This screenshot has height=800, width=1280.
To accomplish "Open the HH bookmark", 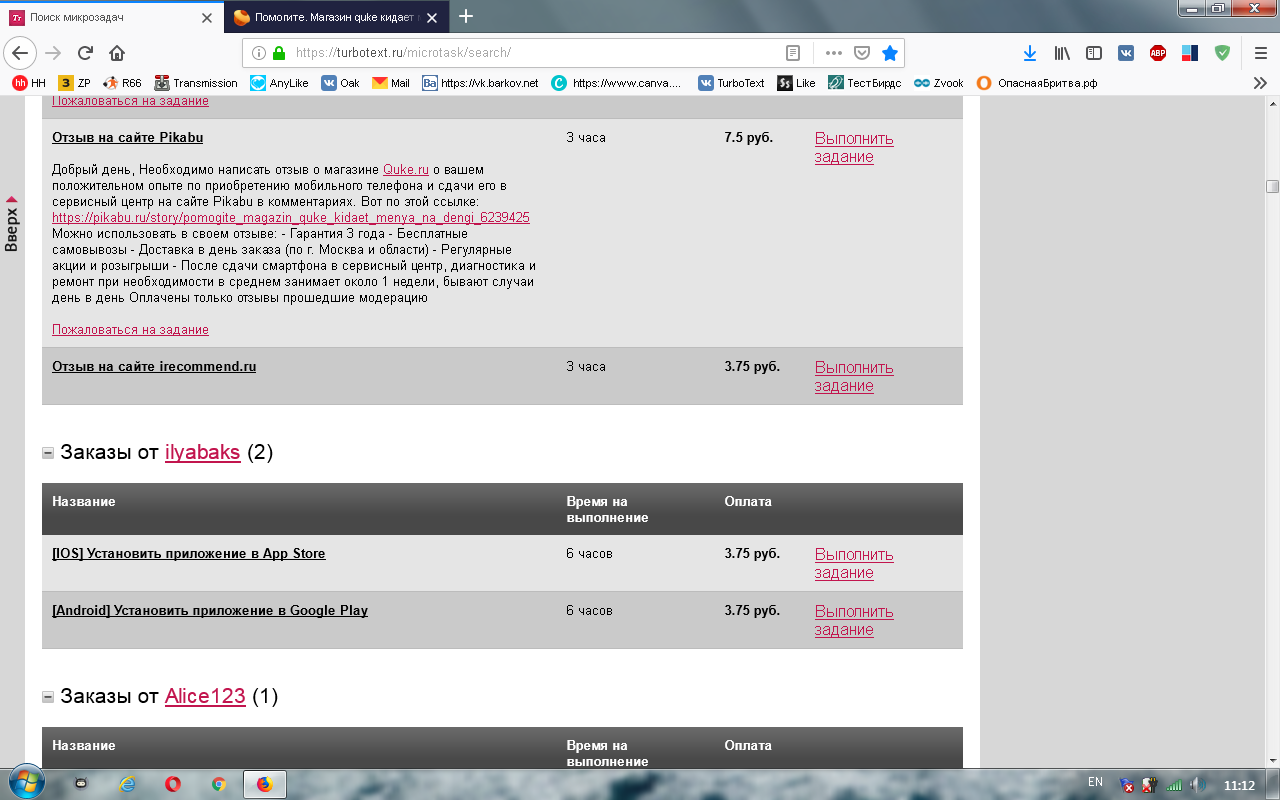I will (29, 83).
